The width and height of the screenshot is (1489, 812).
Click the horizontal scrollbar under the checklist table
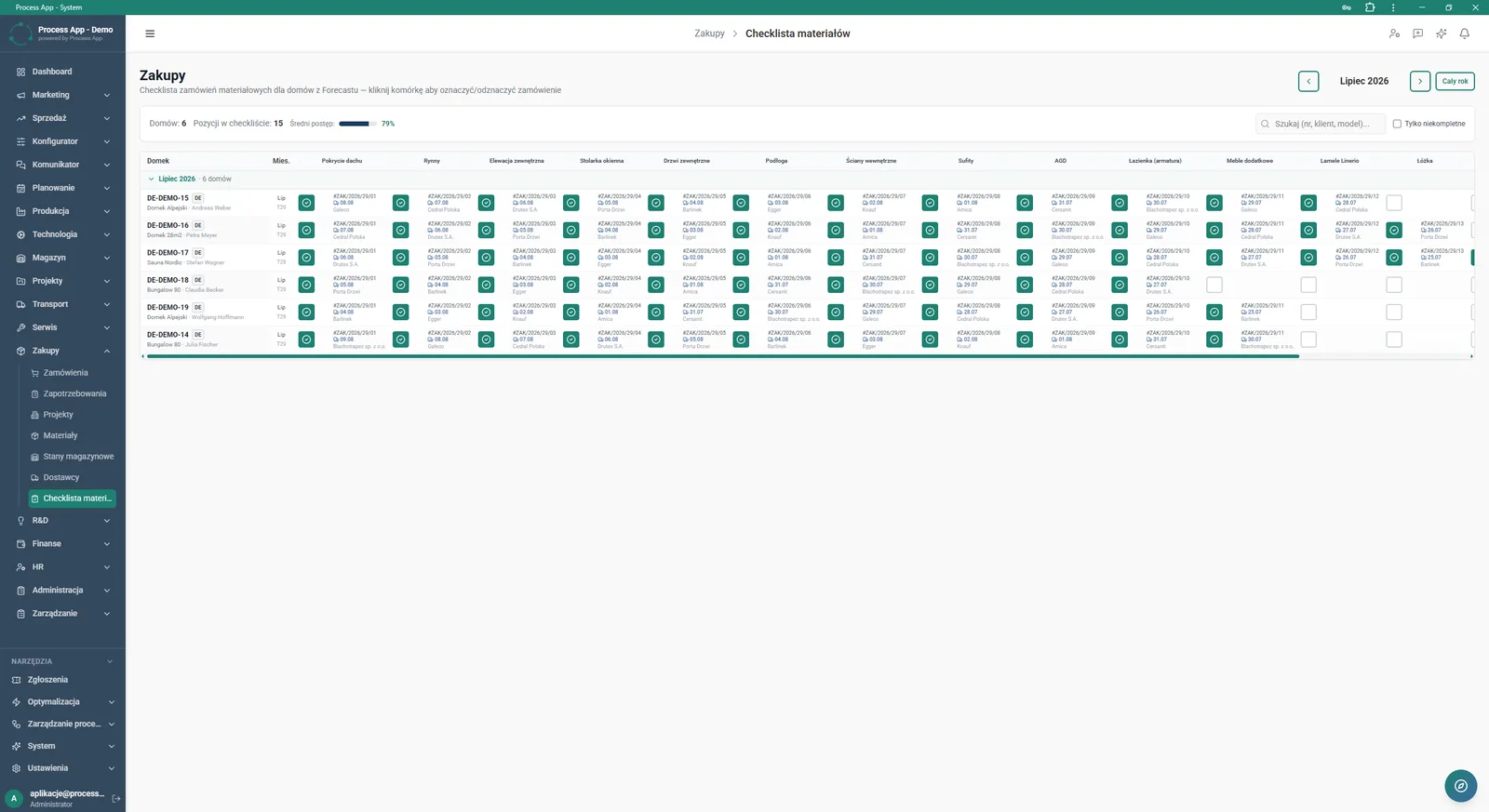(x=722, y=356)
